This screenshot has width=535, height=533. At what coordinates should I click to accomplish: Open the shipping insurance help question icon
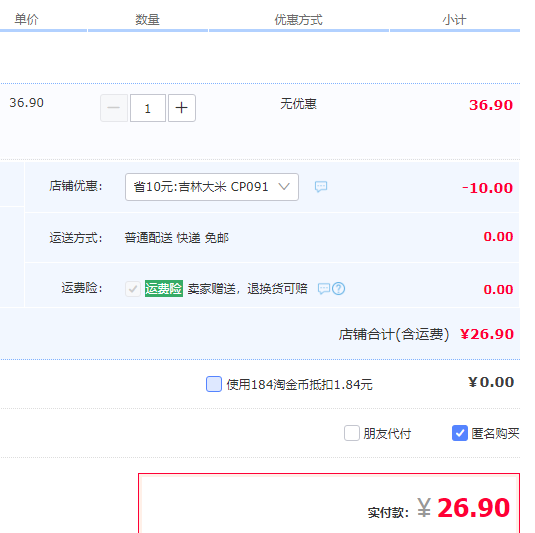point(338,289)
